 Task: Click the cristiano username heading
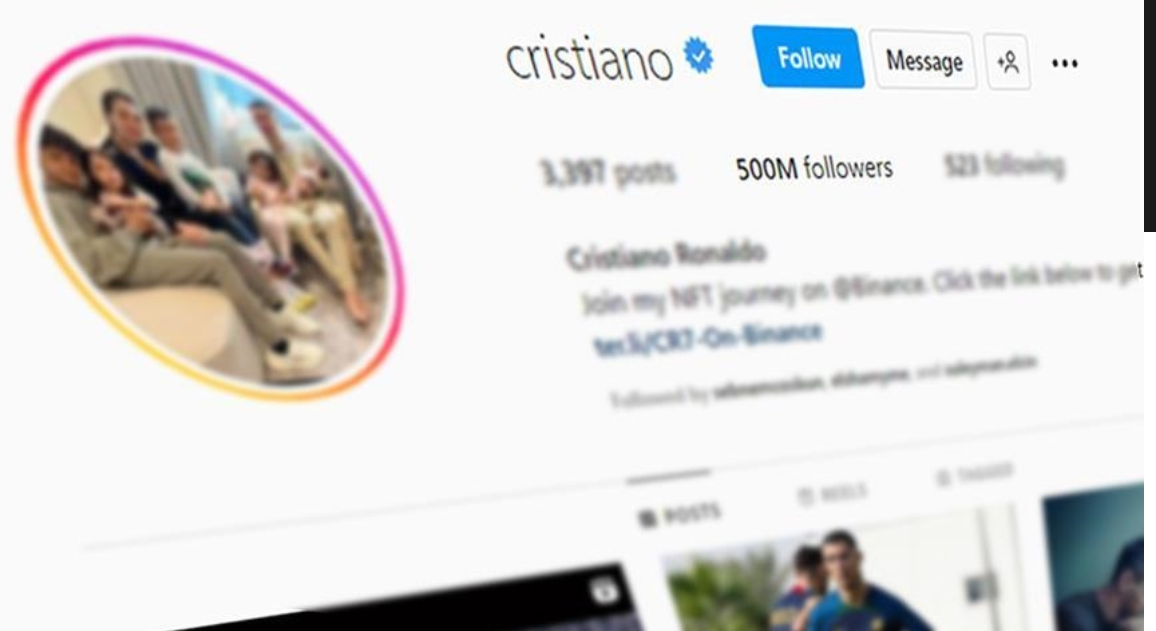tap(589, 57)
